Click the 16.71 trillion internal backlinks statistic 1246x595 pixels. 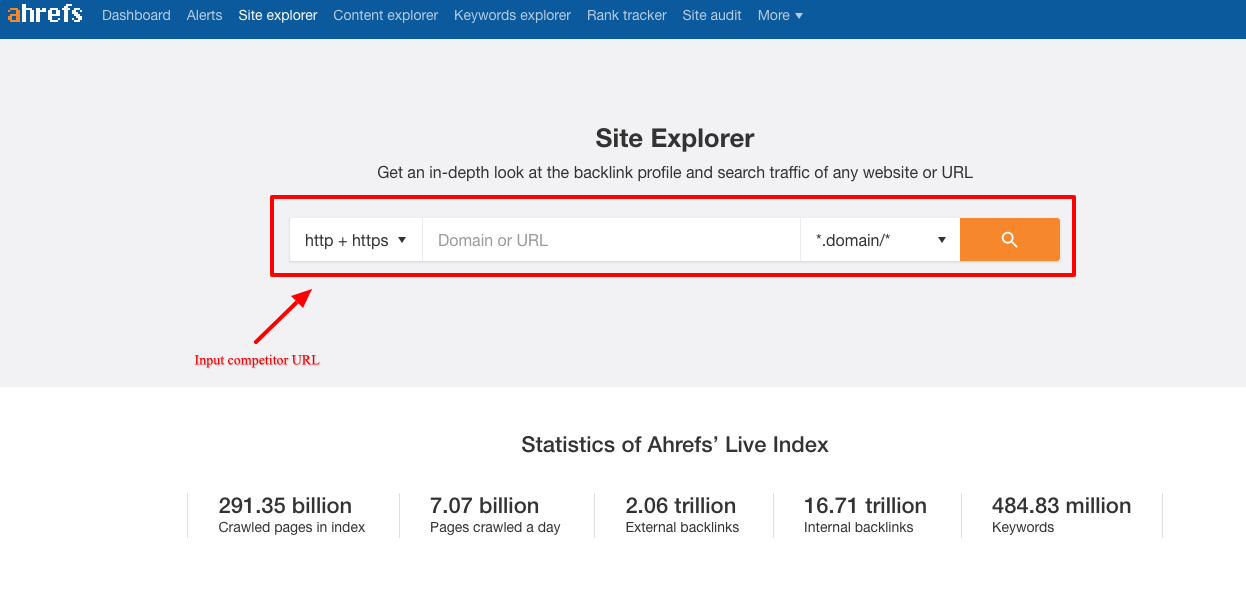point(865,515)
